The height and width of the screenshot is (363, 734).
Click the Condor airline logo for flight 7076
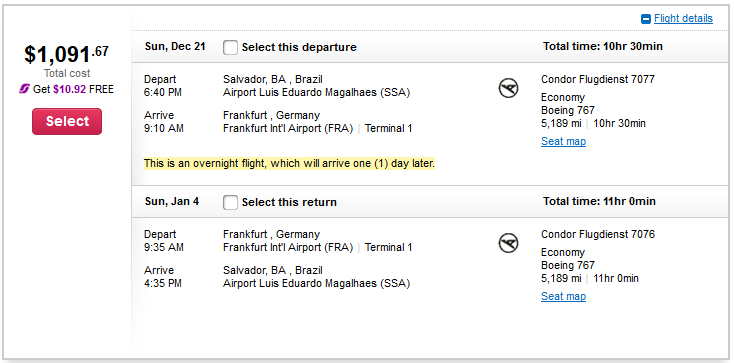point(508,244)
